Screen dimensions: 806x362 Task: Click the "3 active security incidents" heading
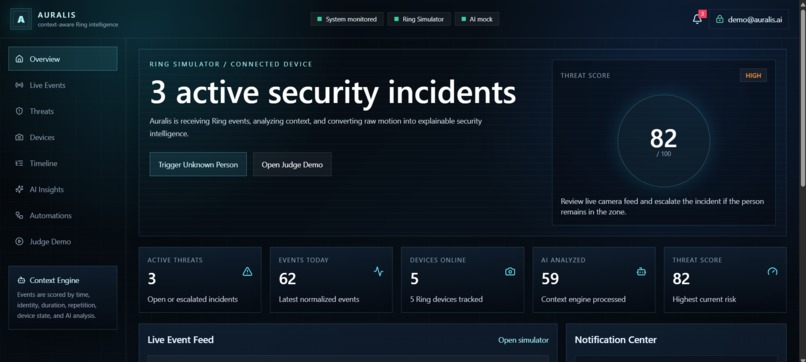point(333,93)
